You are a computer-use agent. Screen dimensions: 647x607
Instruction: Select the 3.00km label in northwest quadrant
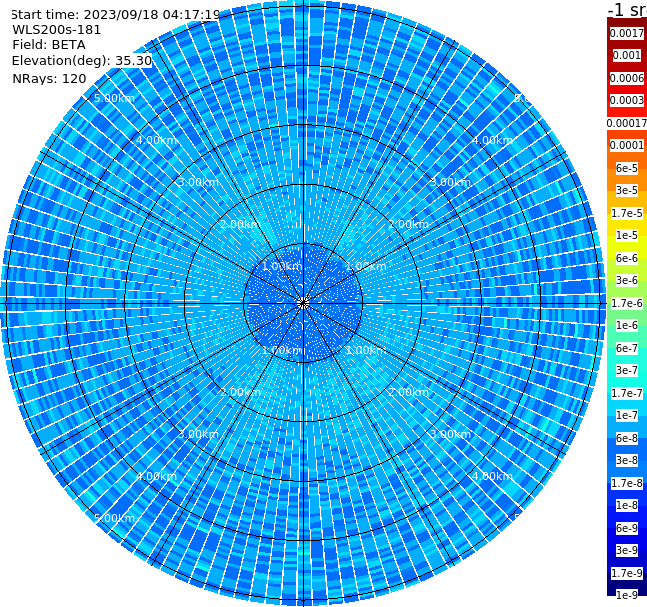click(x=198, y=182)
